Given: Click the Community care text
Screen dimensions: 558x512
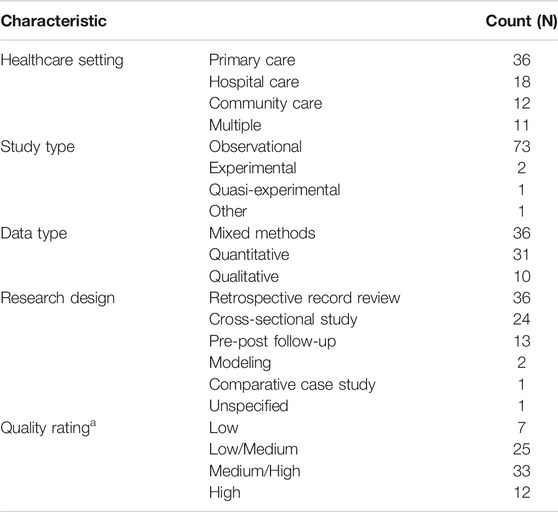Looking at the screenshot, I should [x=265, y=104].
